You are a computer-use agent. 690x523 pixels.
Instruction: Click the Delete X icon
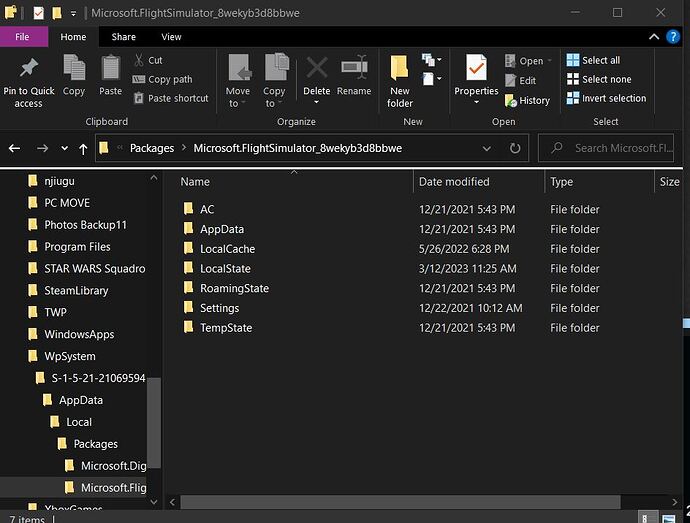[x=317, y=67]
